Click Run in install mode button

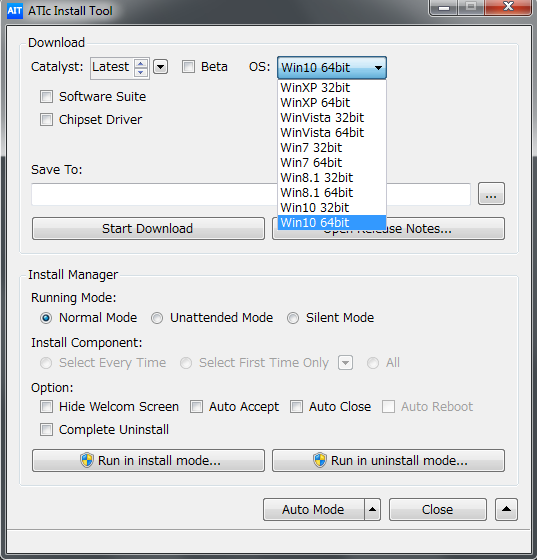click(148, 461)
